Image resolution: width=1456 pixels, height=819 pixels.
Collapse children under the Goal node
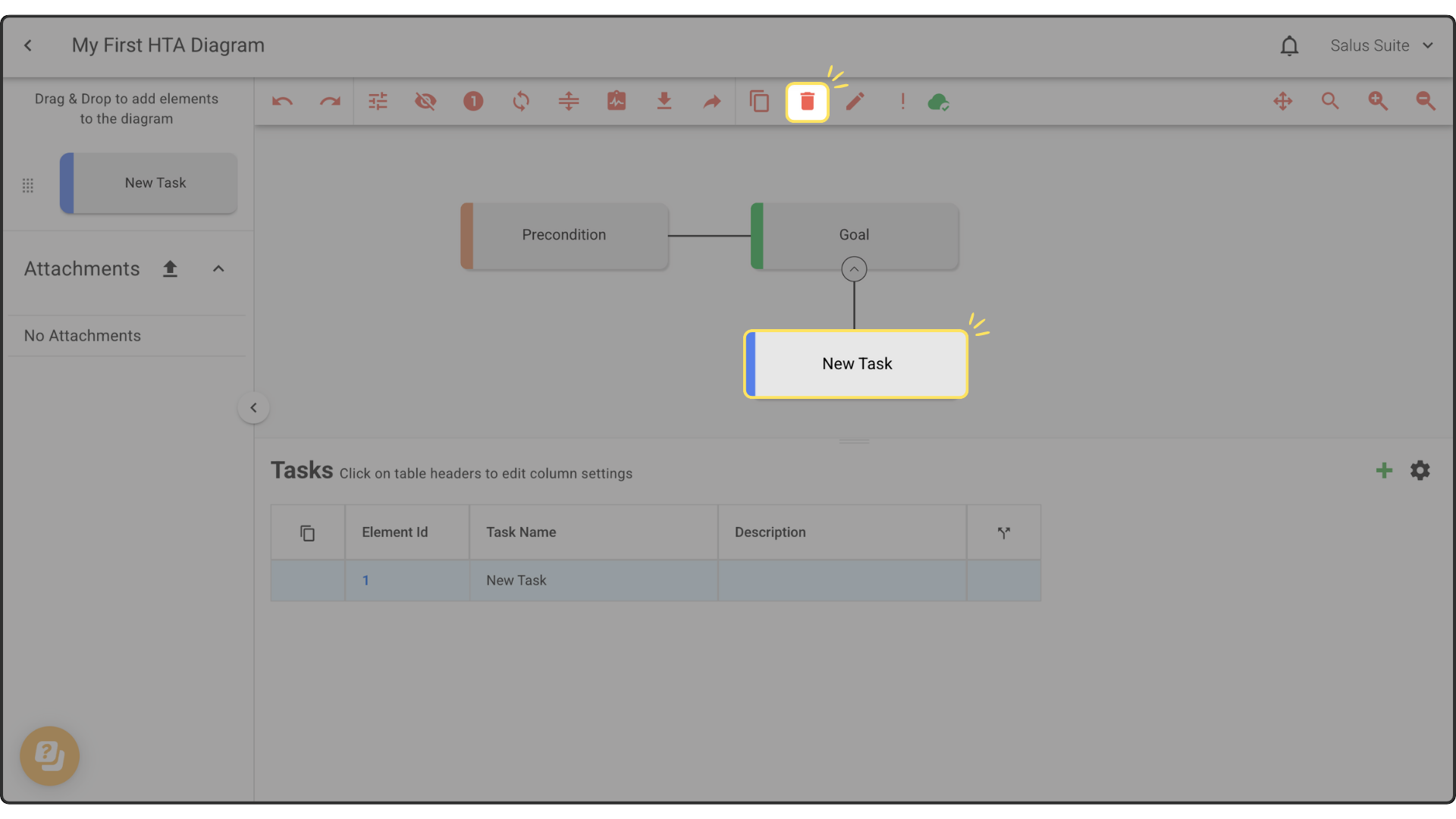(854, 269)
